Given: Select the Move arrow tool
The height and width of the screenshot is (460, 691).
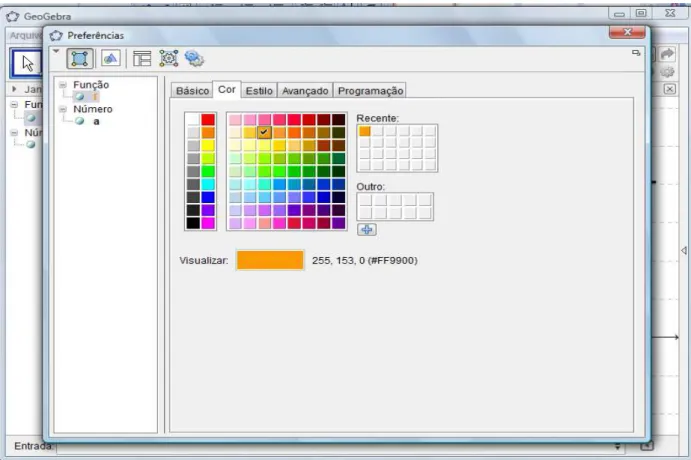Looking at the screenshot, I should click(26, 63).
